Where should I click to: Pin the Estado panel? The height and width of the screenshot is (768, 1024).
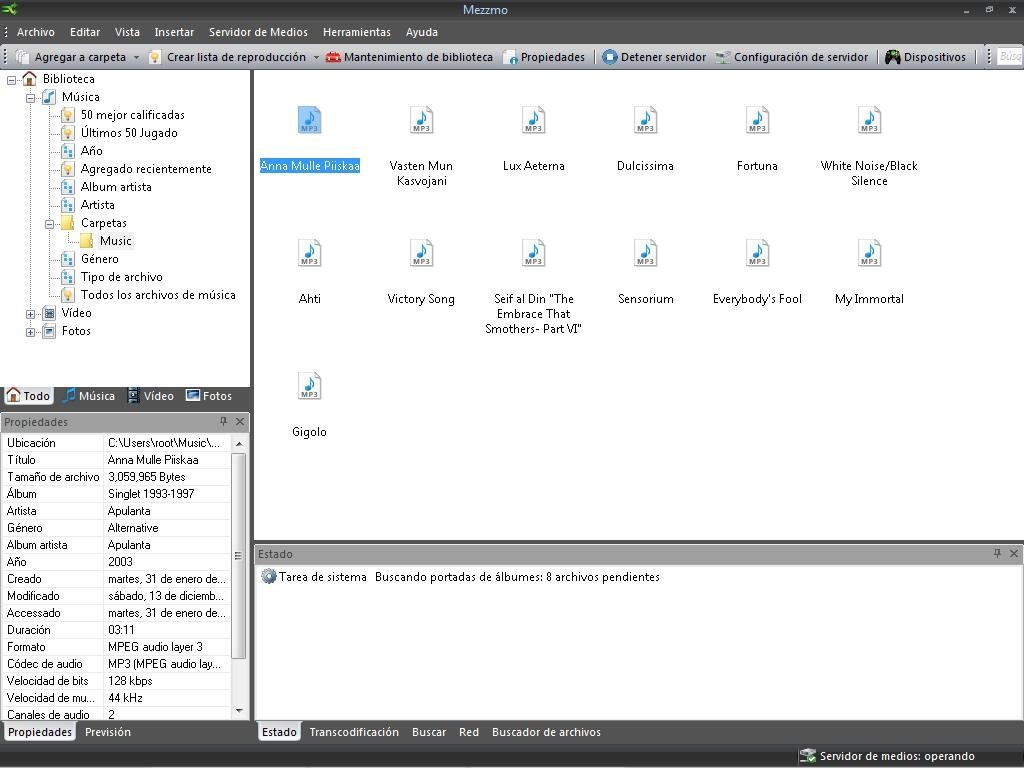point(997,554)
